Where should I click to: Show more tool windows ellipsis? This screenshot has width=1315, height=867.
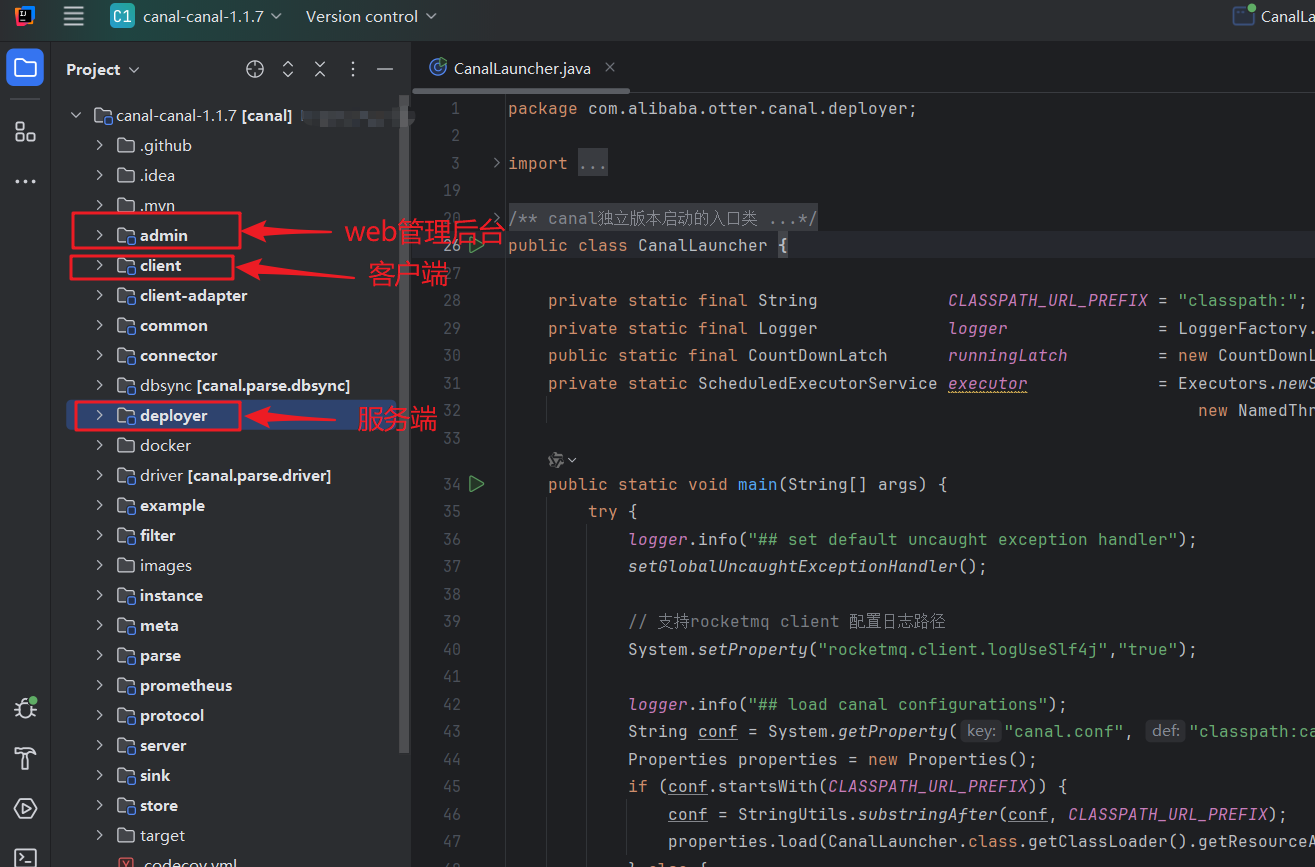tap(25, 182)
